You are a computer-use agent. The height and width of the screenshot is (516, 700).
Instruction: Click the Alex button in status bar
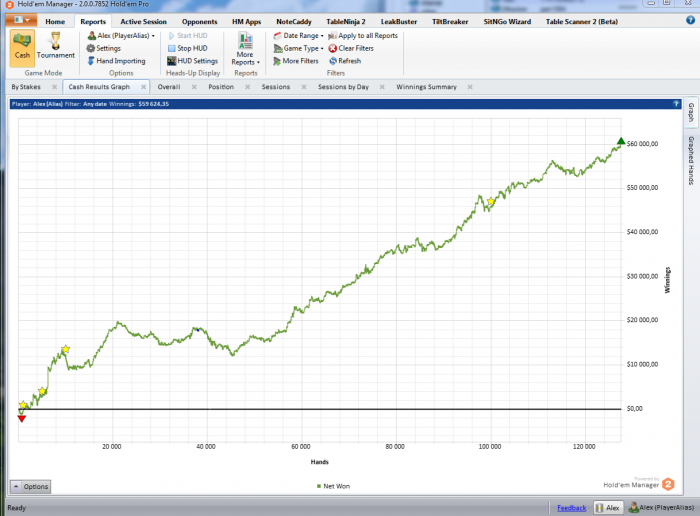[x=608, y=508]
